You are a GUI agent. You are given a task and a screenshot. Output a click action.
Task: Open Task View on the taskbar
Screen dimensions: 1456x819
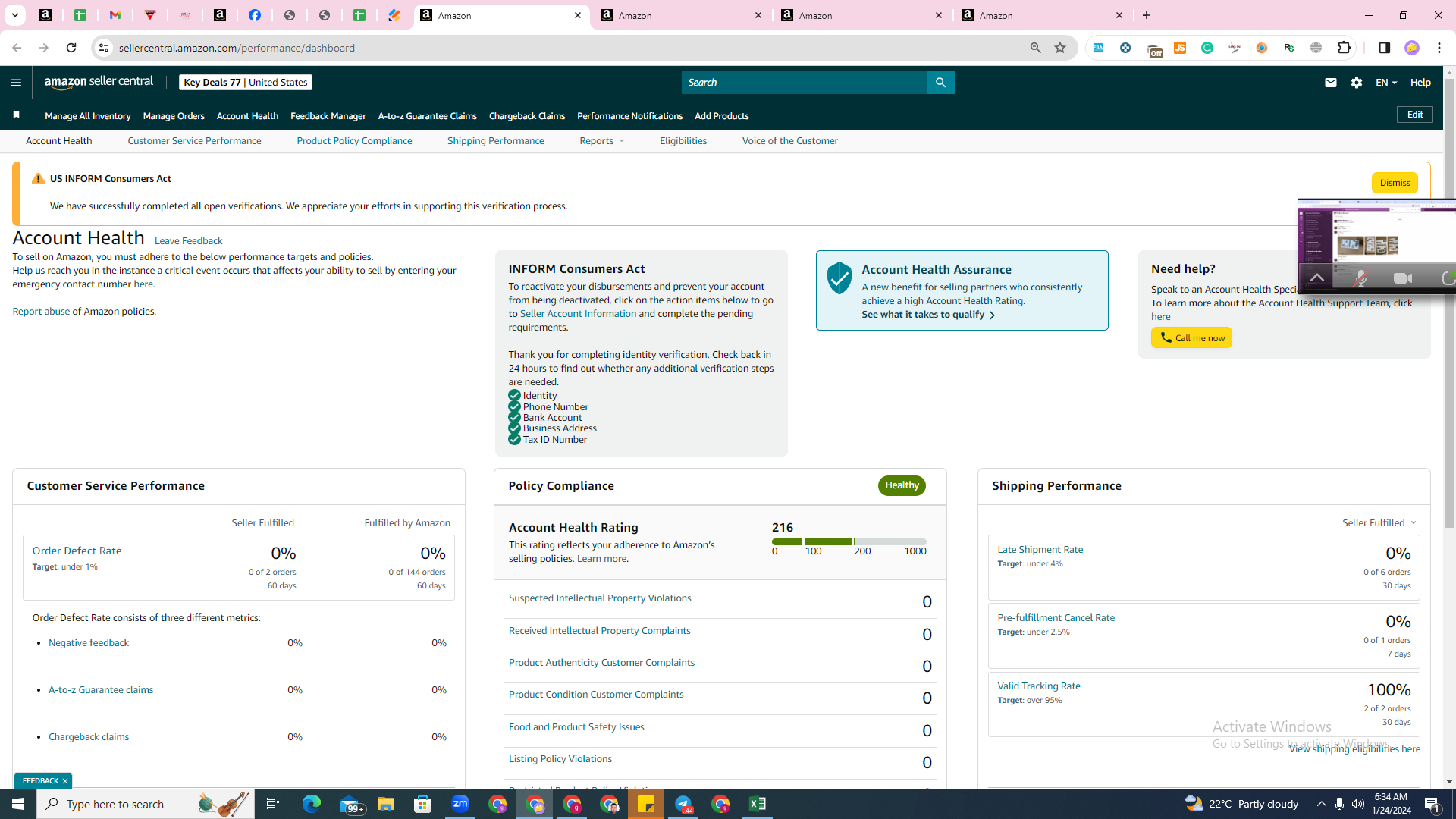click(x=273, y=804)
